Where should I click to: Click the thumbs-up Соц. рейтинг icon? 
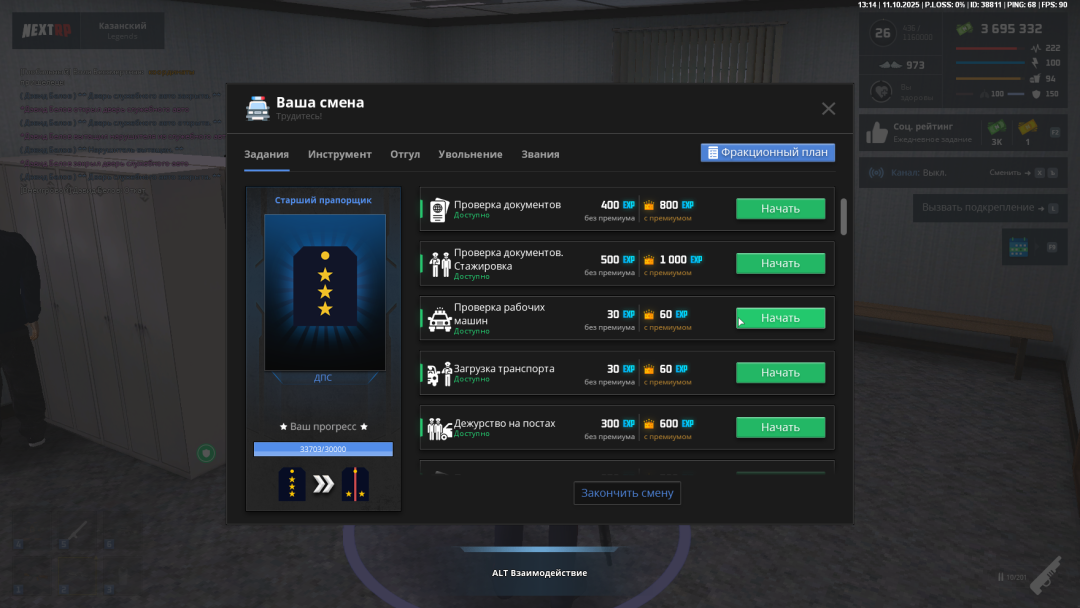click(877, 132)
